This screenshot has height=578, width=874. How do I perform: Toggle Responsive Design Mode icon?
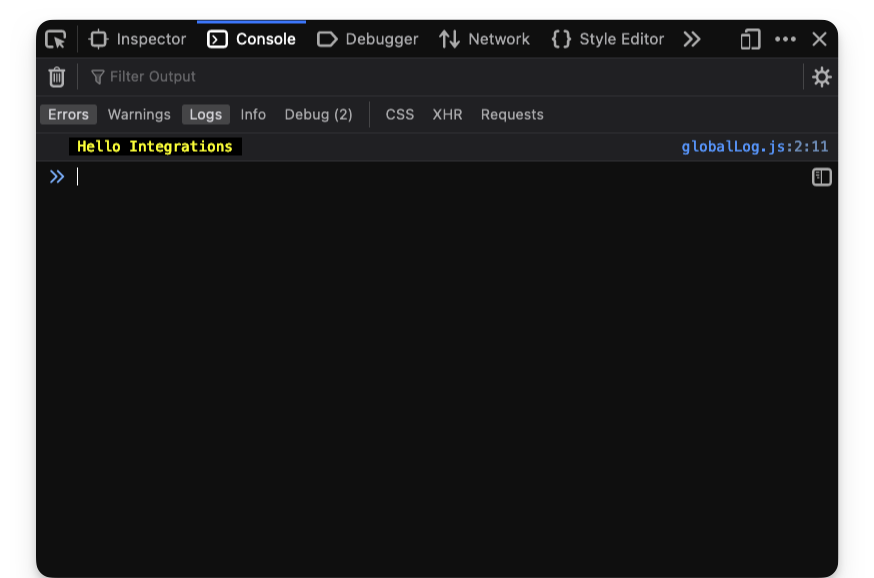[749, 39]
